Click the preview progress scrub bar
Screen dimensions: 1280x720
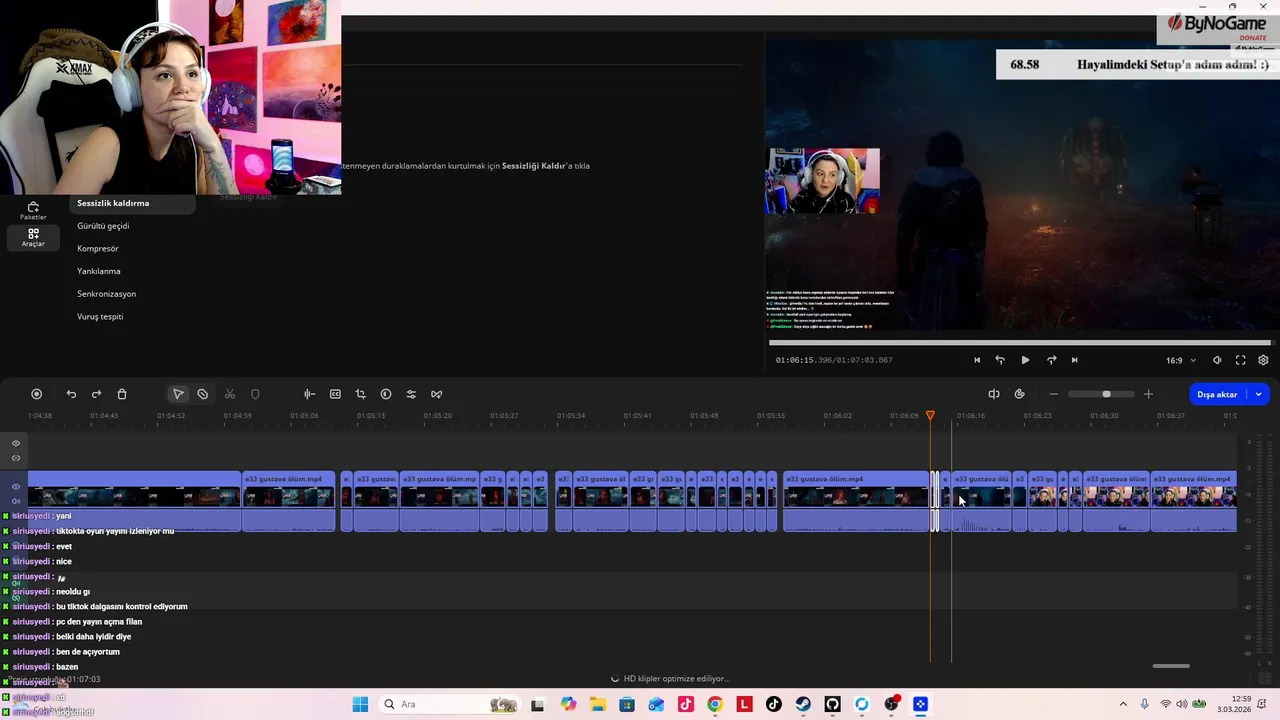click(x=1019, y=342)
